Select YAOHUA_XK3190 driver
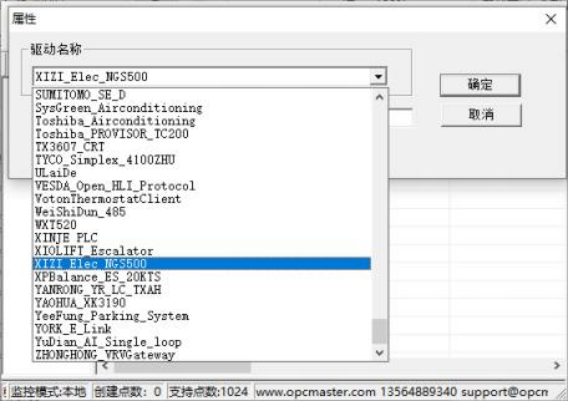This screenshot has height=401, width=568. (201, 303)
